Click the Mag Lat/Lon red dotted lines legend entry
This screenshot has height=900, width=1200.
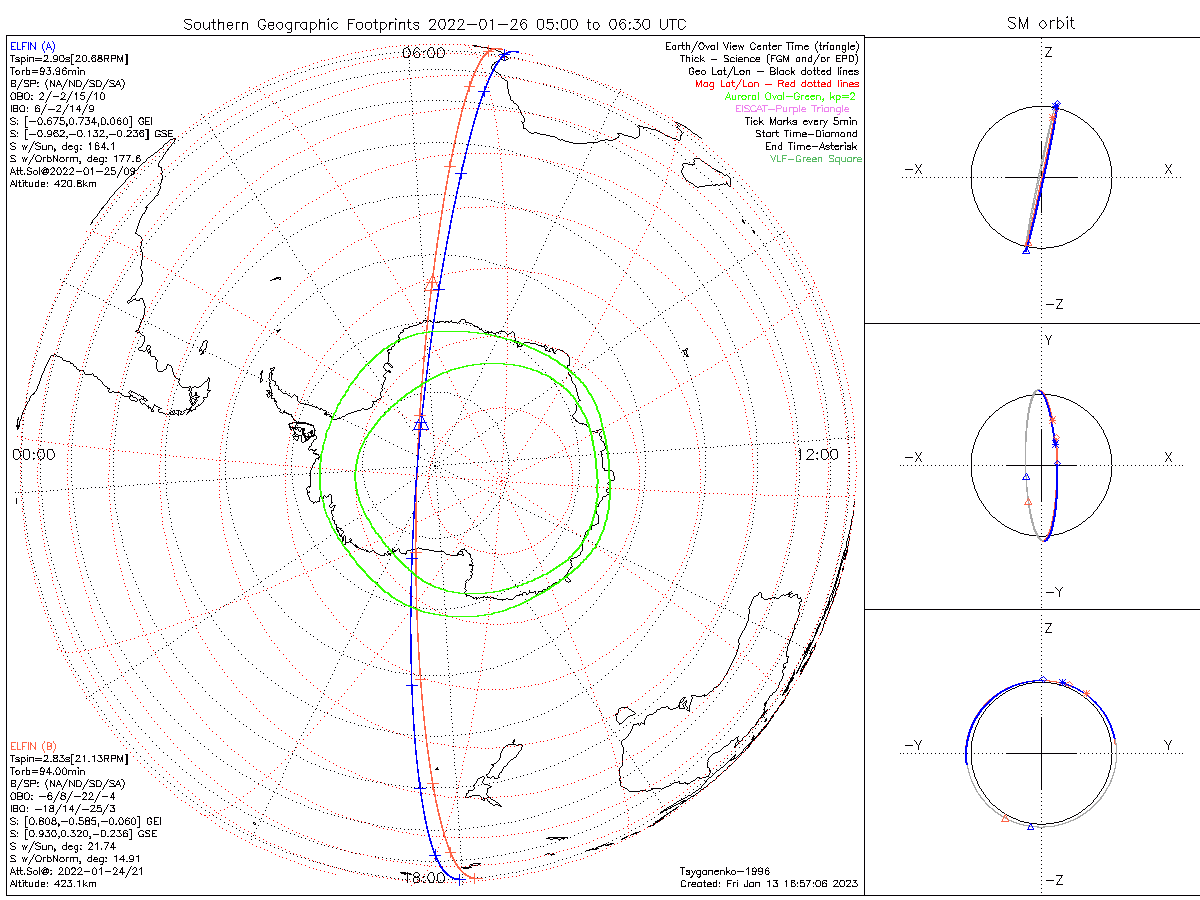777,84
